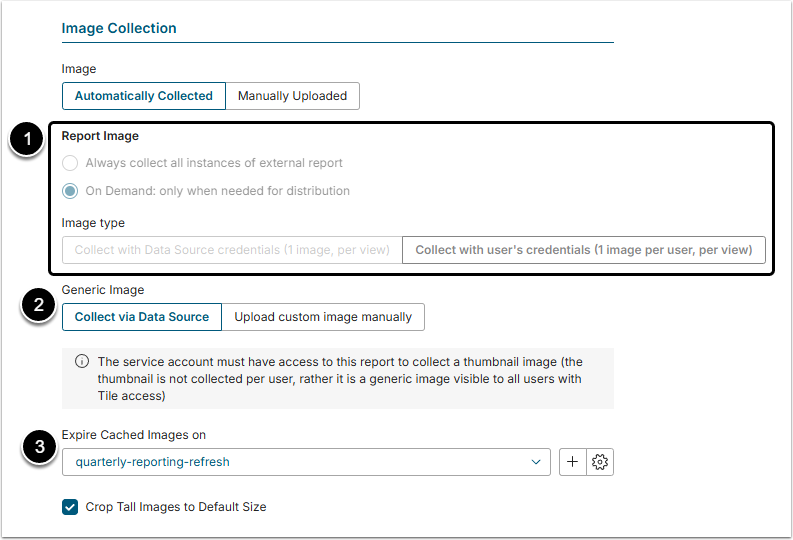Image resolution: width=793 pixels, height=540 pixels.
Task: Click the Image Collection section heading
Action: [119, 28]
